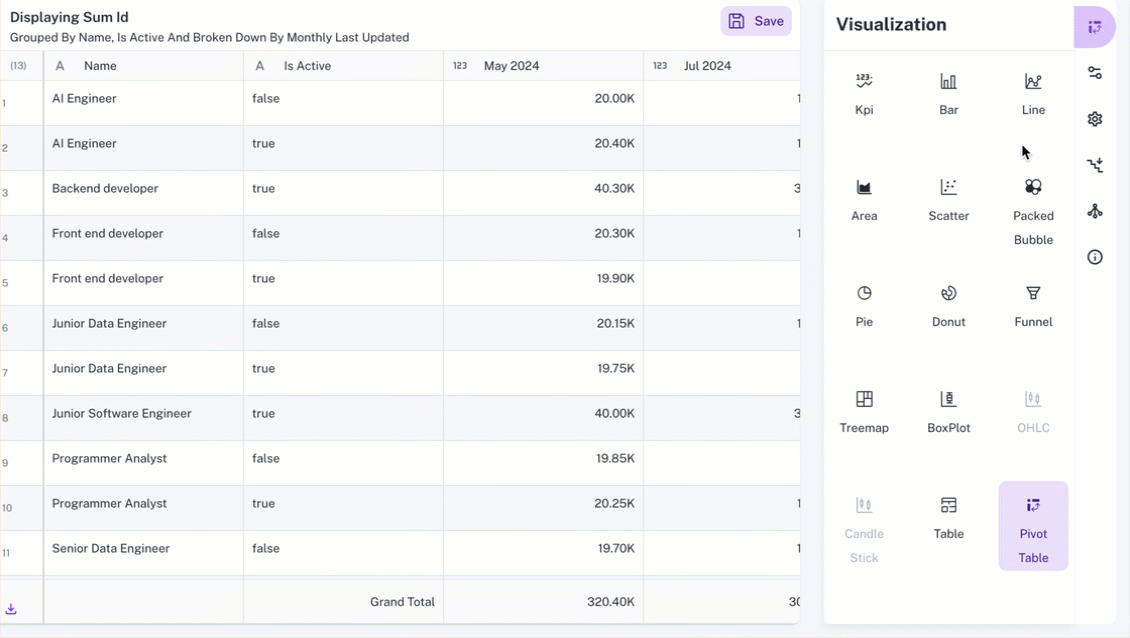Image resolution: width=1130 pixels, height=638 pixels.
Task: Select the Line chart visualization
Action: 1033,94
